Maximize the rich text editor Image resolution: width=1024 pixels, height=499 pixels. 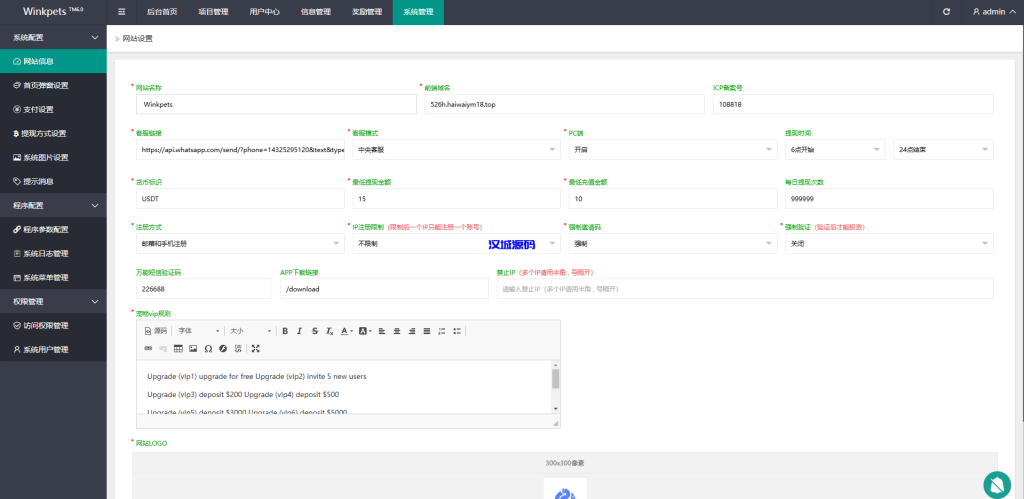[x=256, y=348]
